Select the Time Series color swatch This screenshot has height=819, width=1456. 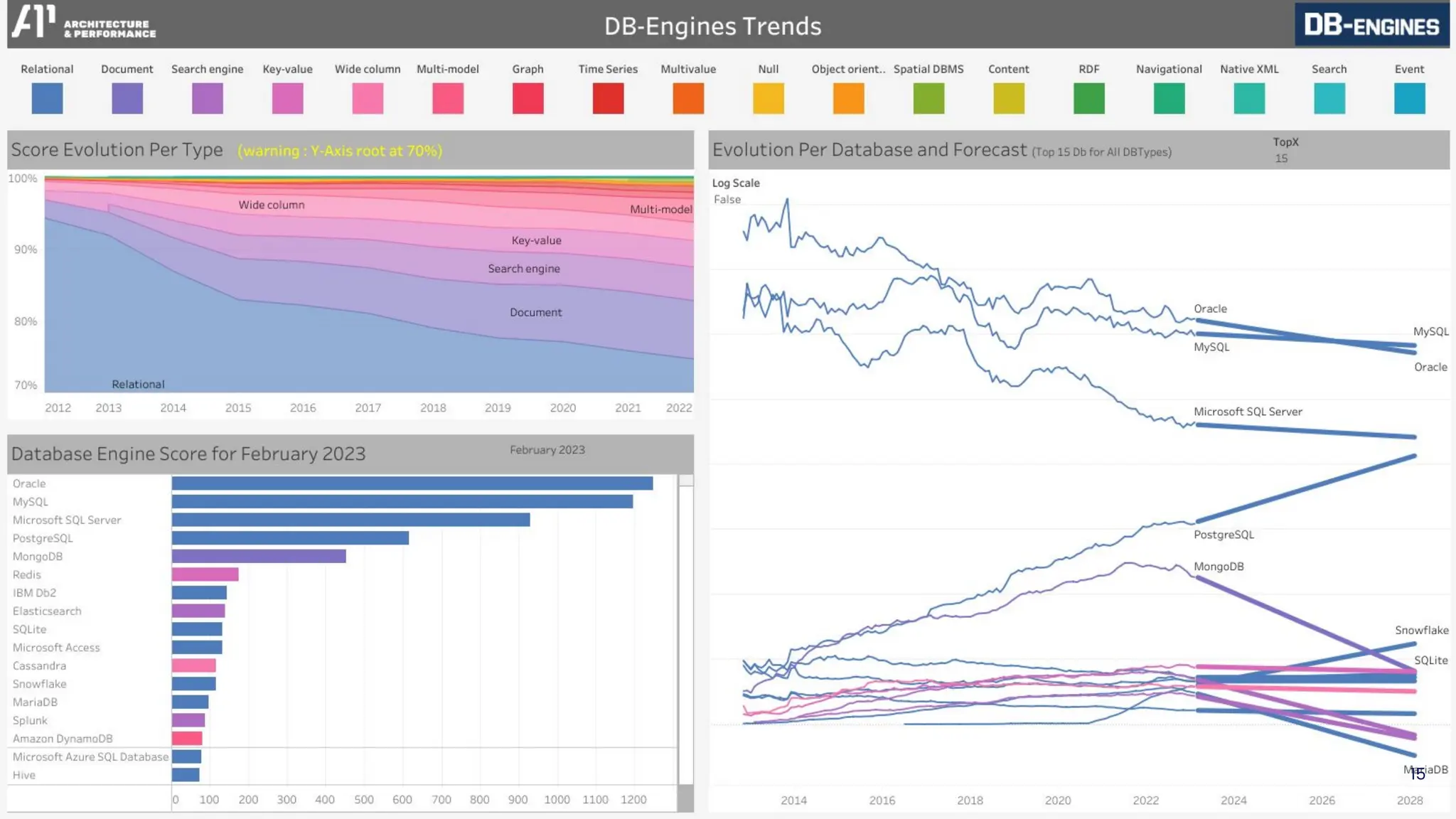608,98
